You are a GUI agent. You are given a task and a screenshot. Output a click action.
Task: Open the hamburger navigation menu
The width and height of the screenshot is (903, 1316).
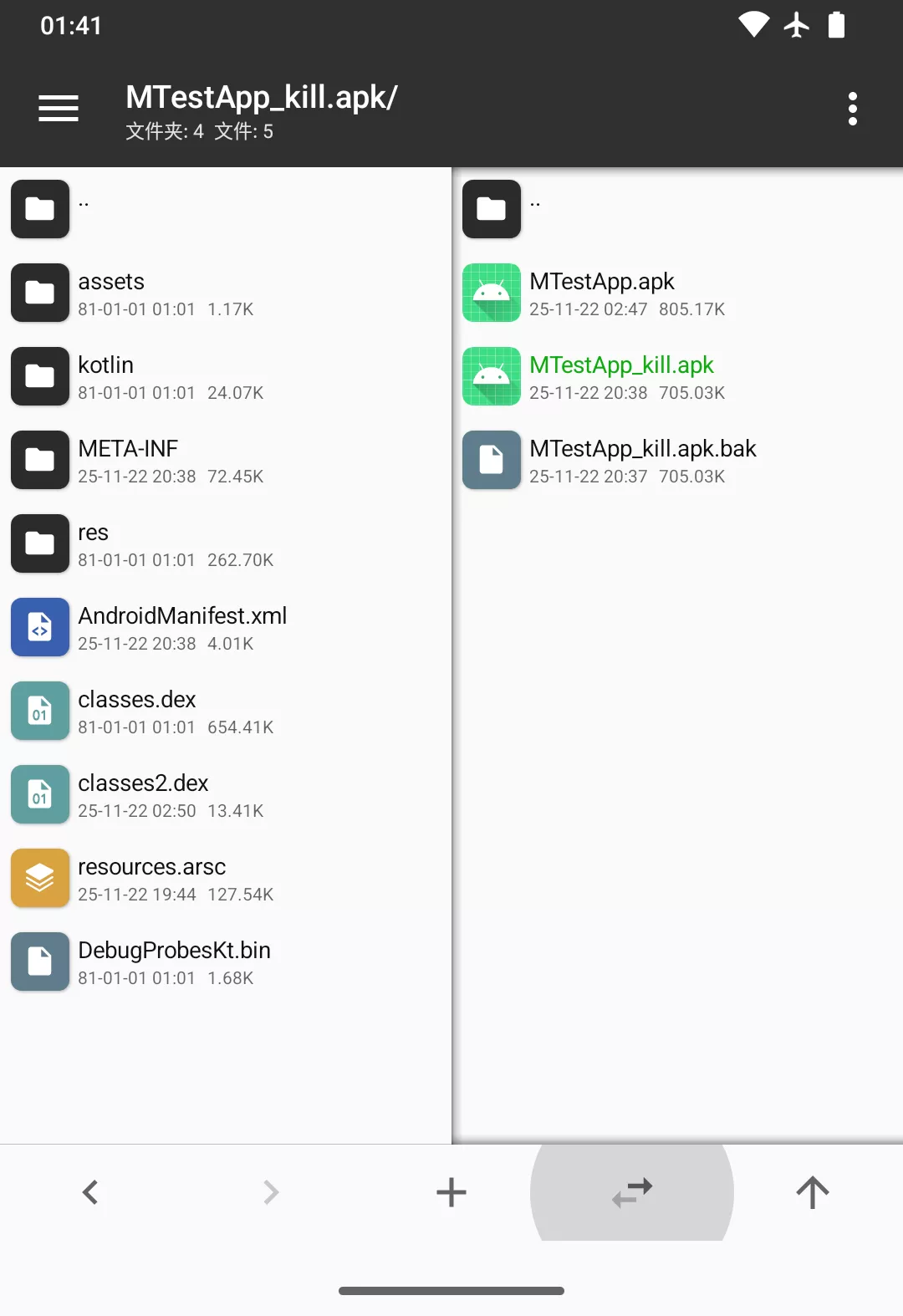coord(59,109)
